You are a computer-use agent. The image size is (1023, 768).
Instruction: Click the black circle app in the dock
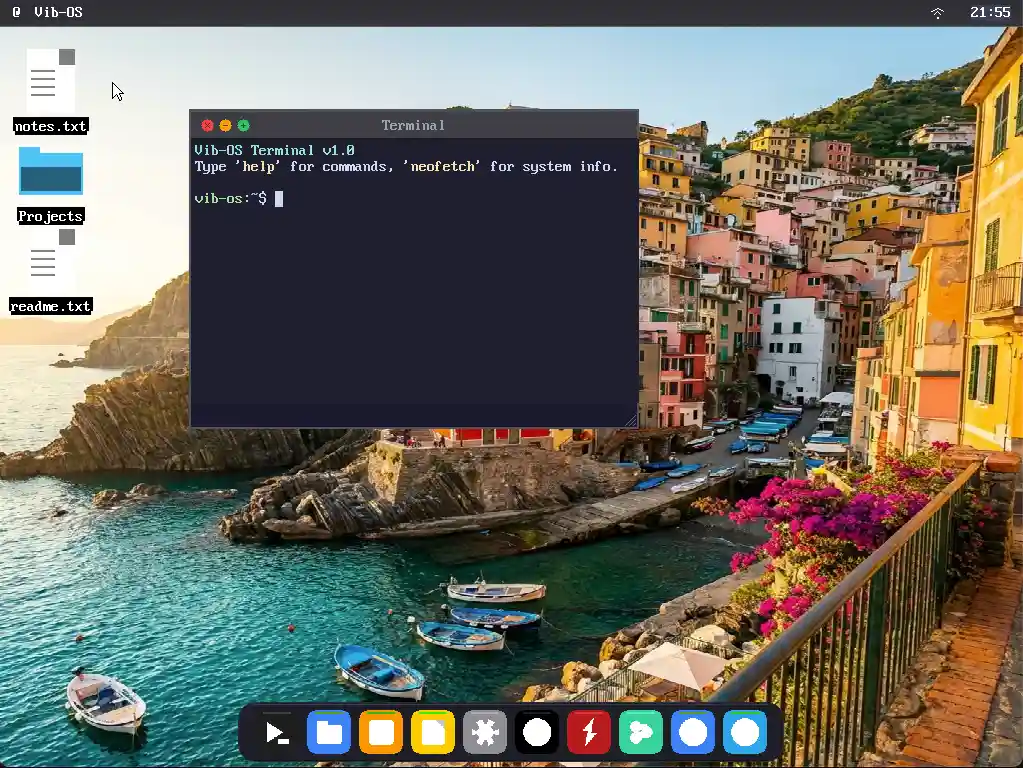coord(537,732)
